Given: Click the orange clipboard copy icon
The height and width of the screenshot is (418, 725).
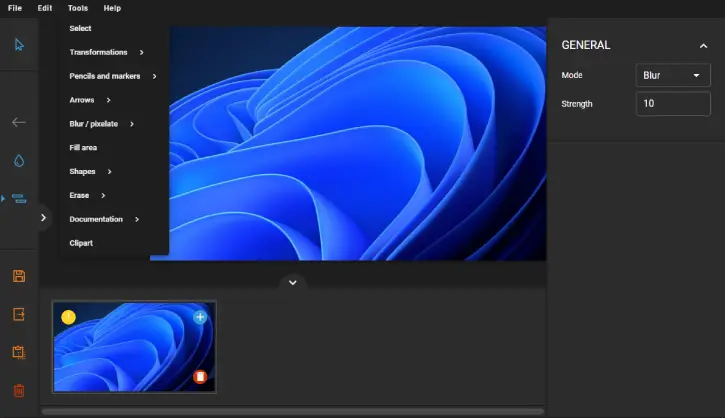Looking at the screenshot, I should pyautogui.click(x=19, y=352).
